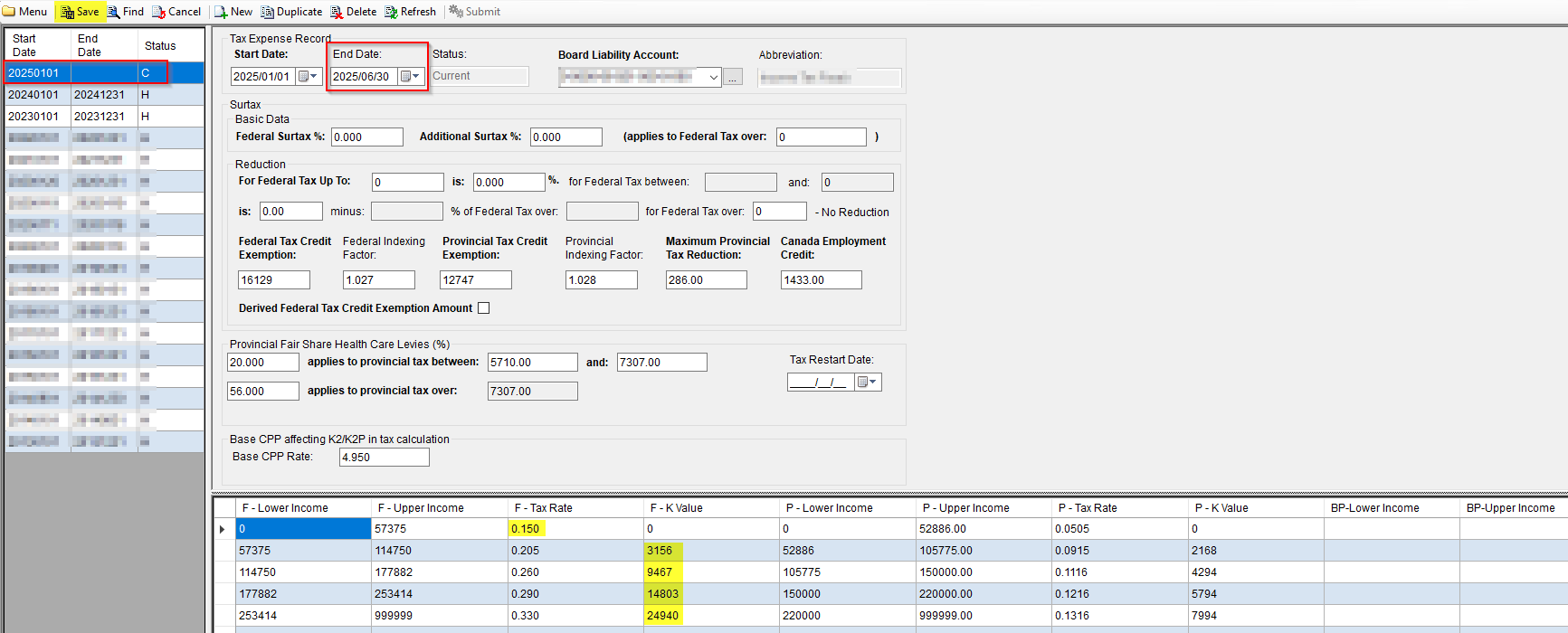Click the End Date field 2025/06/30
This screenshot has width=1568, height=633.
365,77
